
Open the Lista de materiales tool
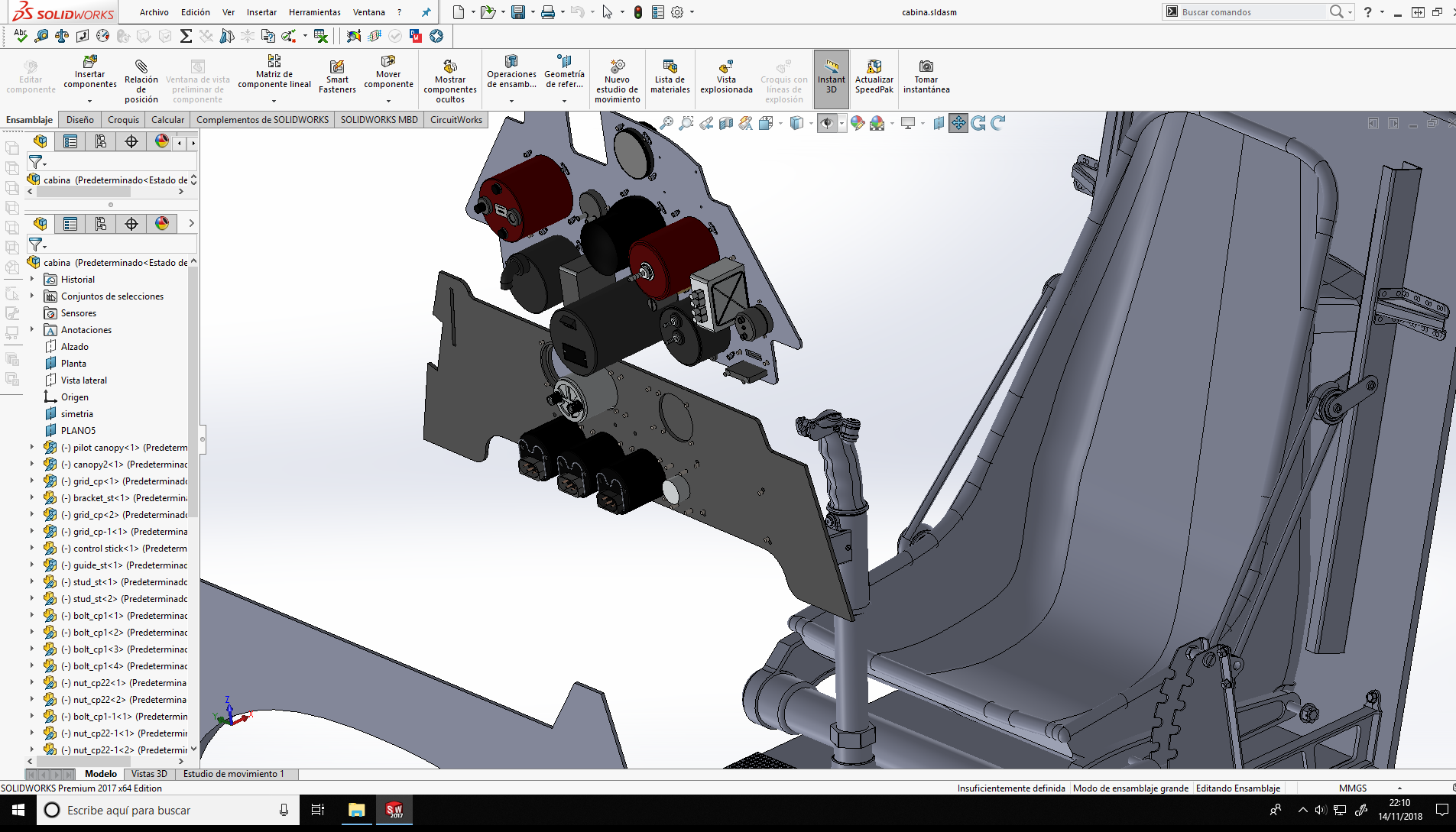pyautogui.click(x=670, y=76)
